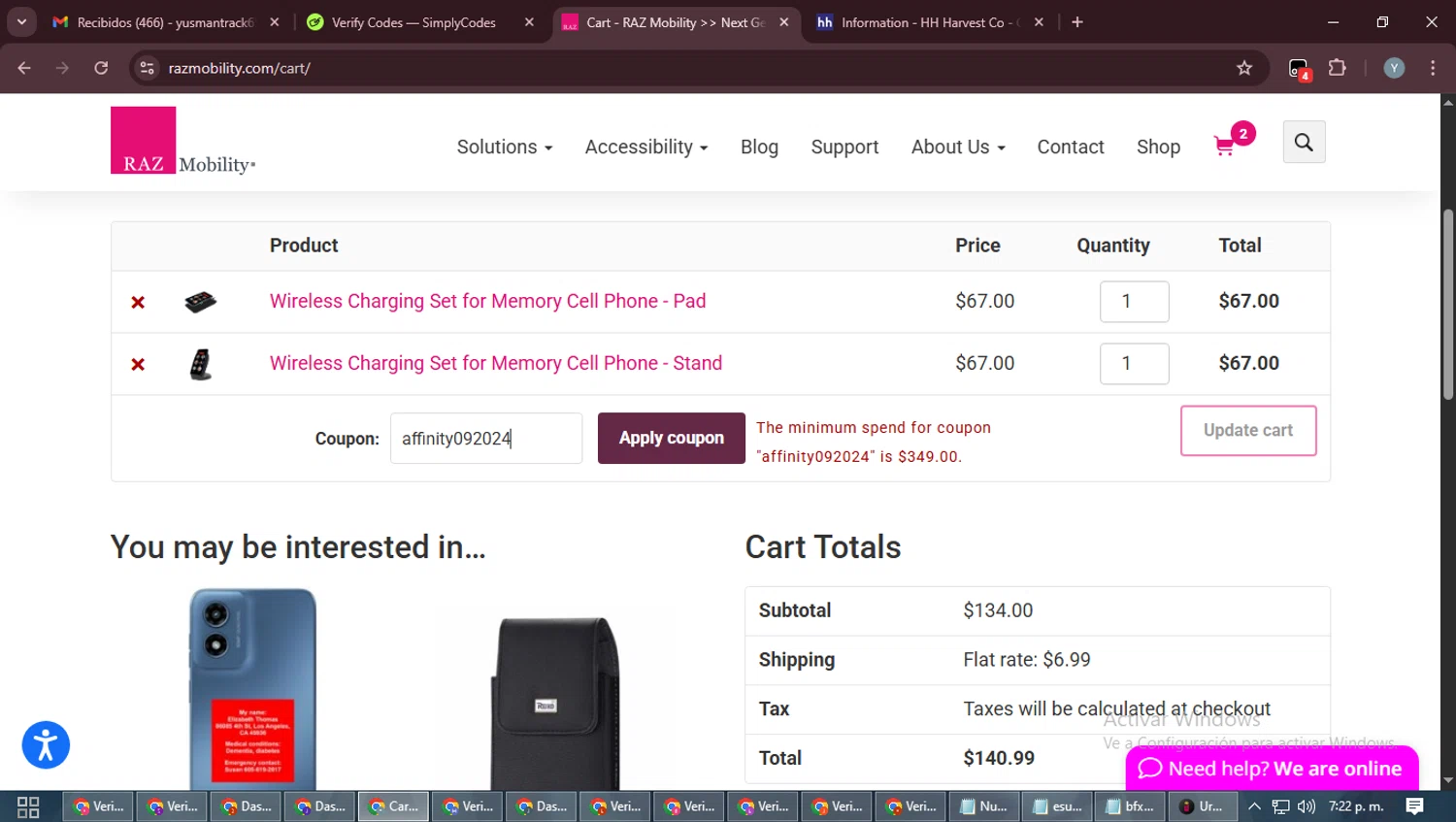Close the HH Harvest Co tab
Viewport: 1456px width, 822px height.
[1039, 21]
